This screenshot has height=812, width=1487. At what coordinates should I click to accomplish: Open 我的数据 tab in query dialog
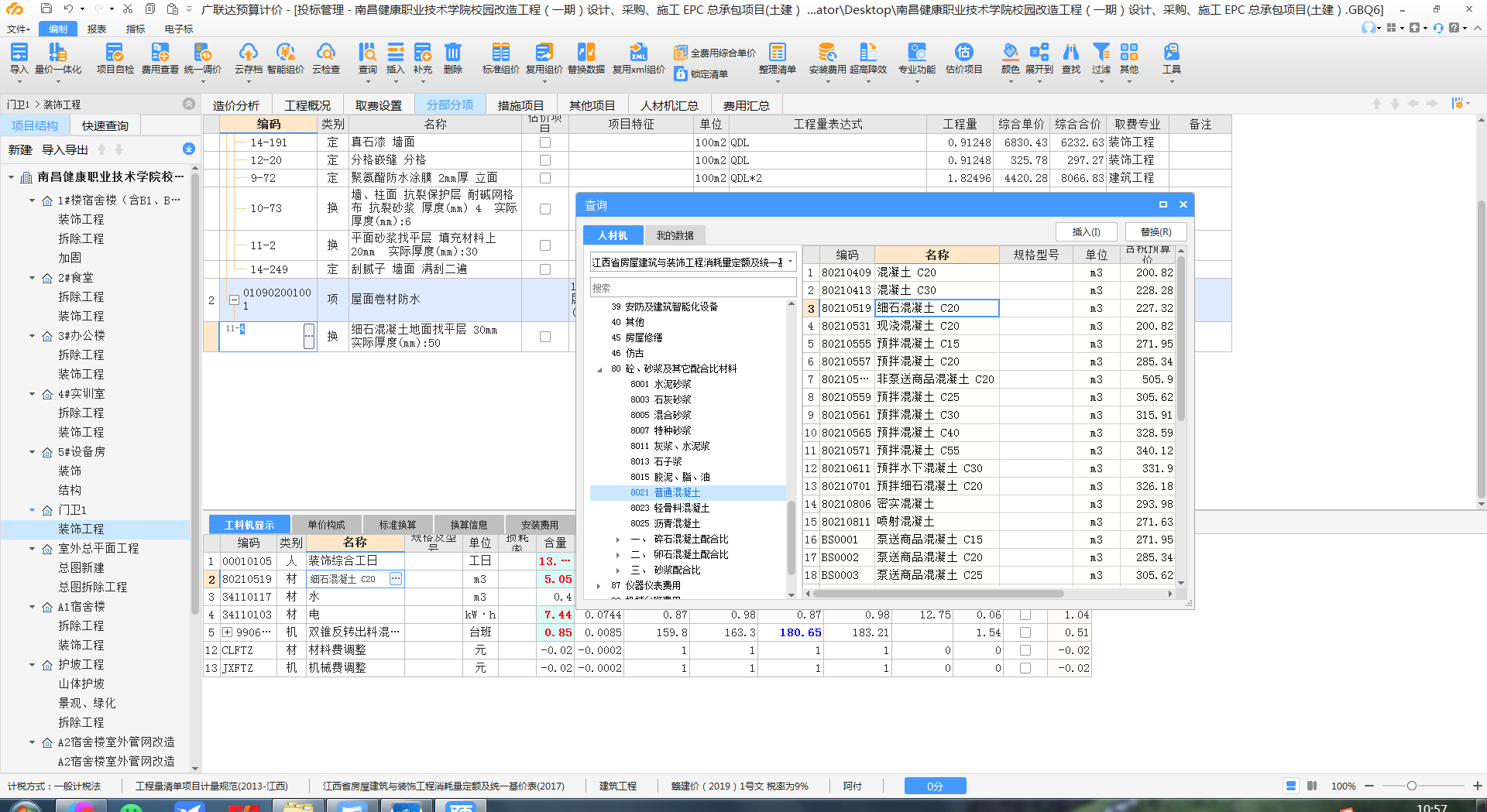(675, 235)
